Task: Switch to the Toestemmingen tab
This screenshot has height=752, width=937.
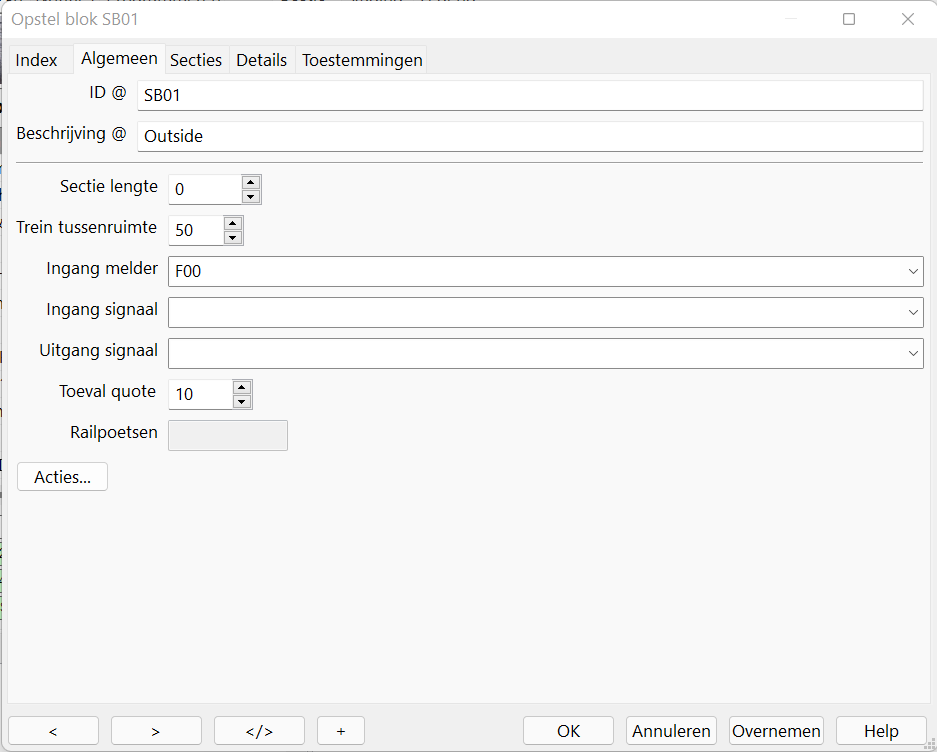Action: (362, 60)
